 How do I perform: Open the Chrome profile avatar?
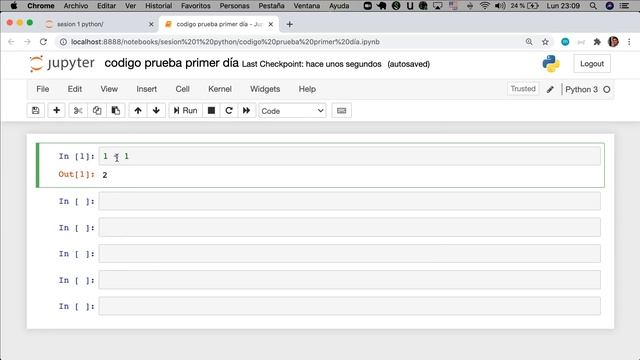613,42
